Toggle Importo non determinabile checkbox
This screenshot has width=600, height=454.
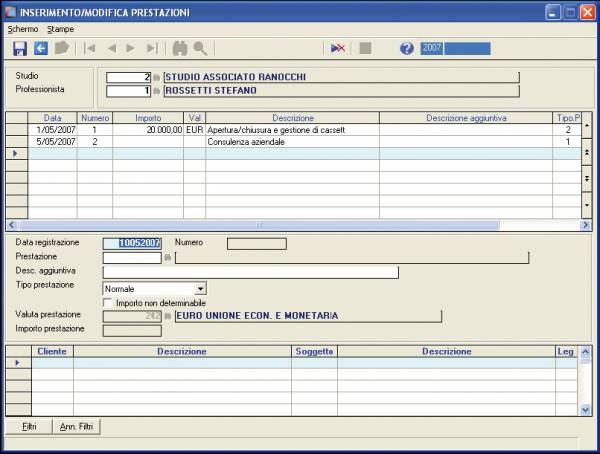pyautogui.click(x=108, y=303)
